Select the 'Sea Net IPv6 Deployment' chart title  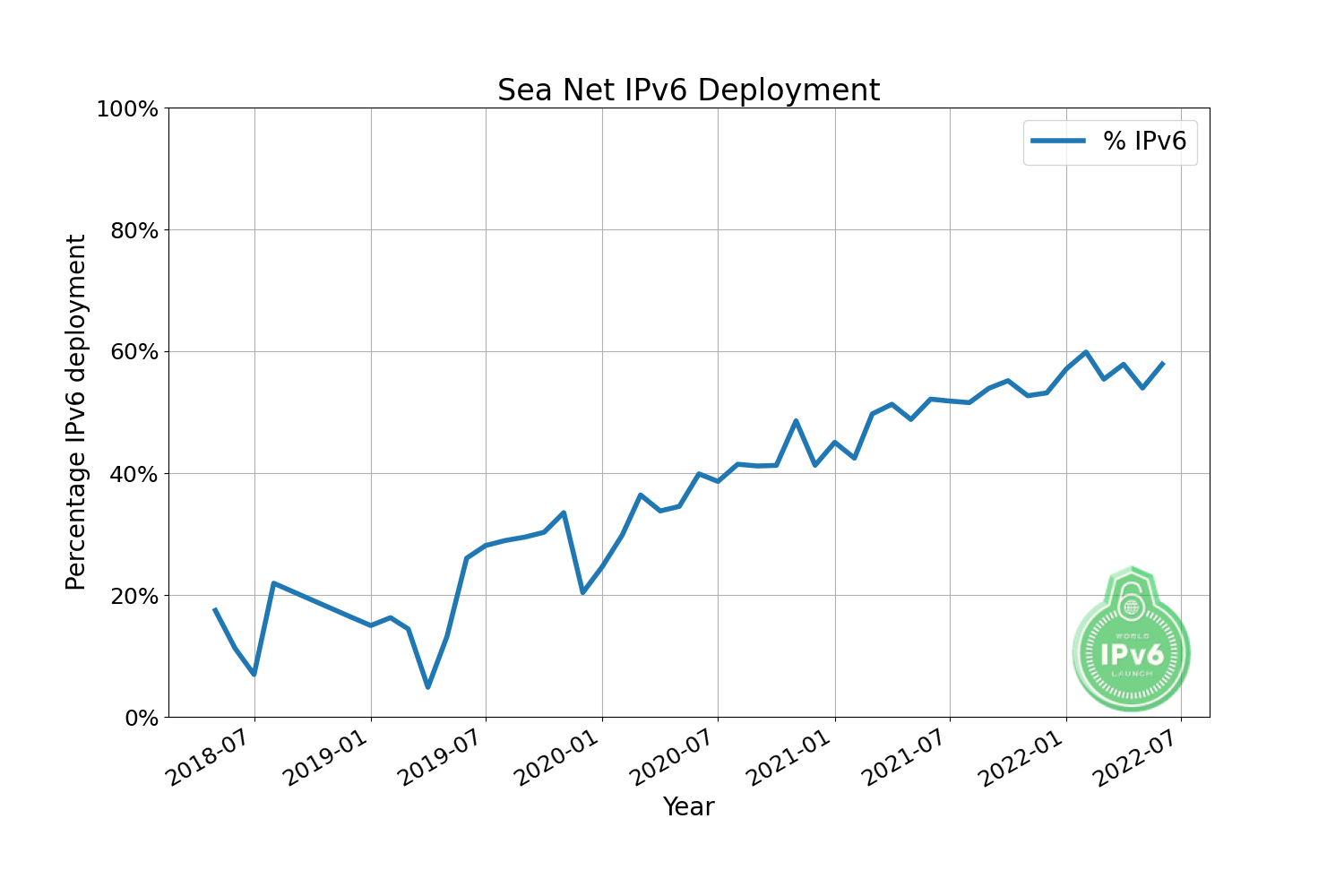(688, 90)
